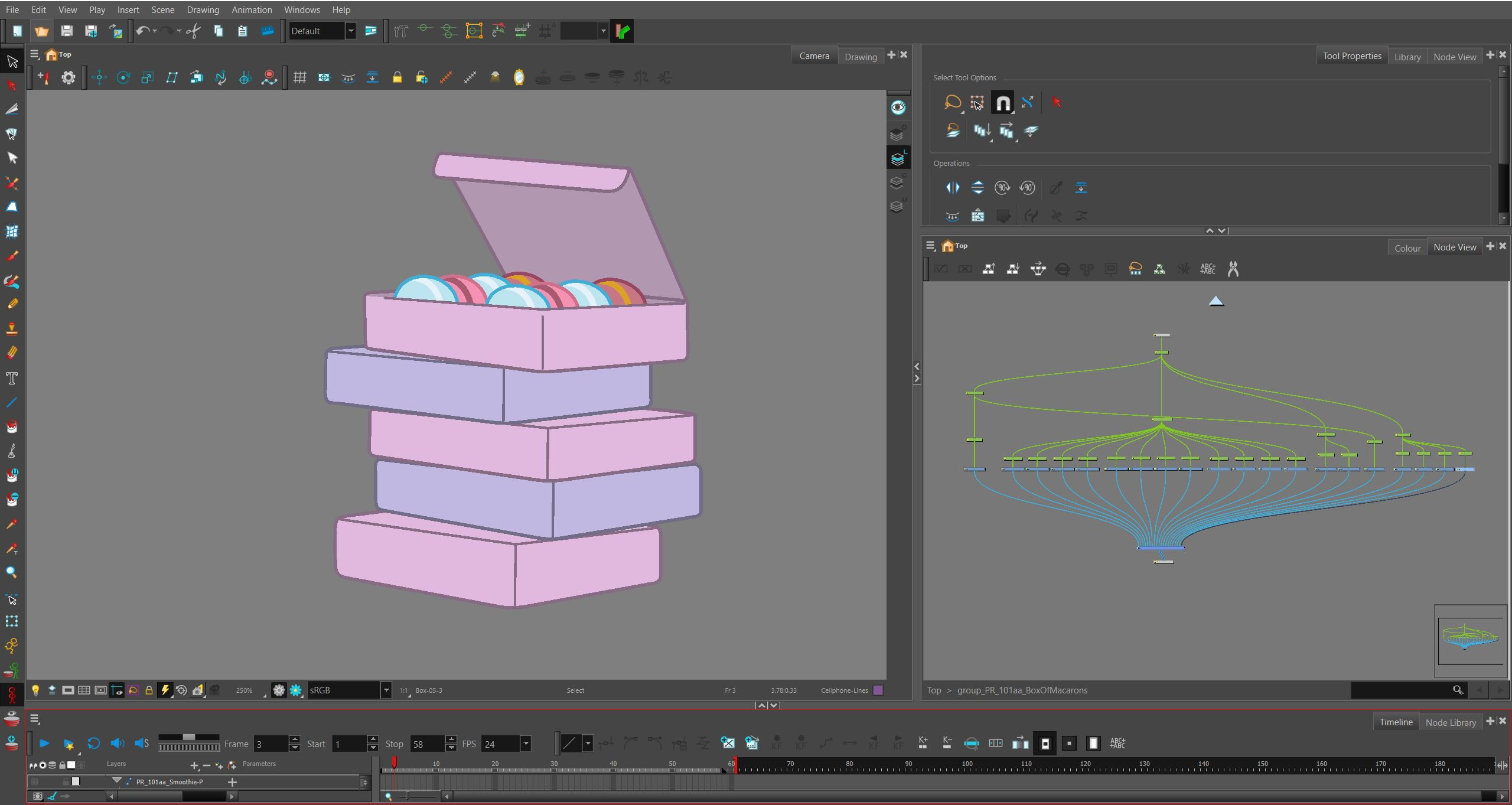Screen dimensions: 1512x805
Task: Click Rotate 90 clockwise in Operations
Action: click(1002, 188)
